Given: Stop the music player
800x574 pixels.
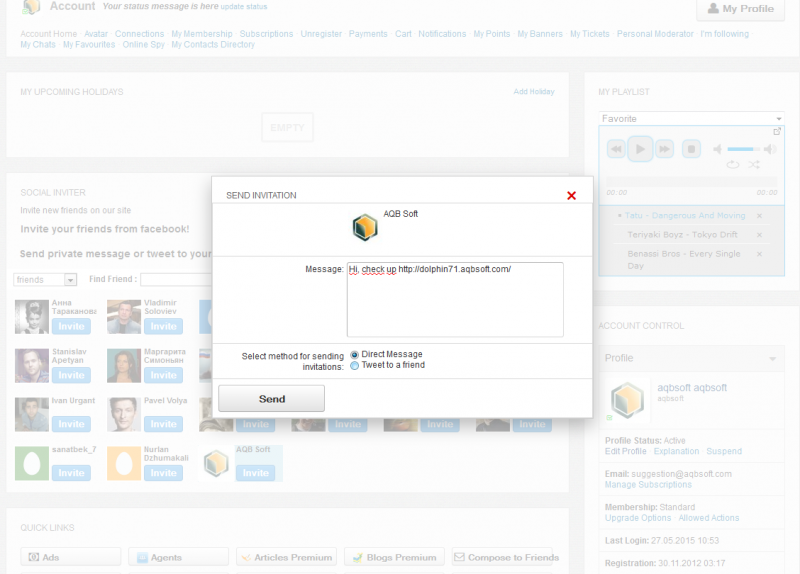Looking at the screenshot, I should pos(691,149).
